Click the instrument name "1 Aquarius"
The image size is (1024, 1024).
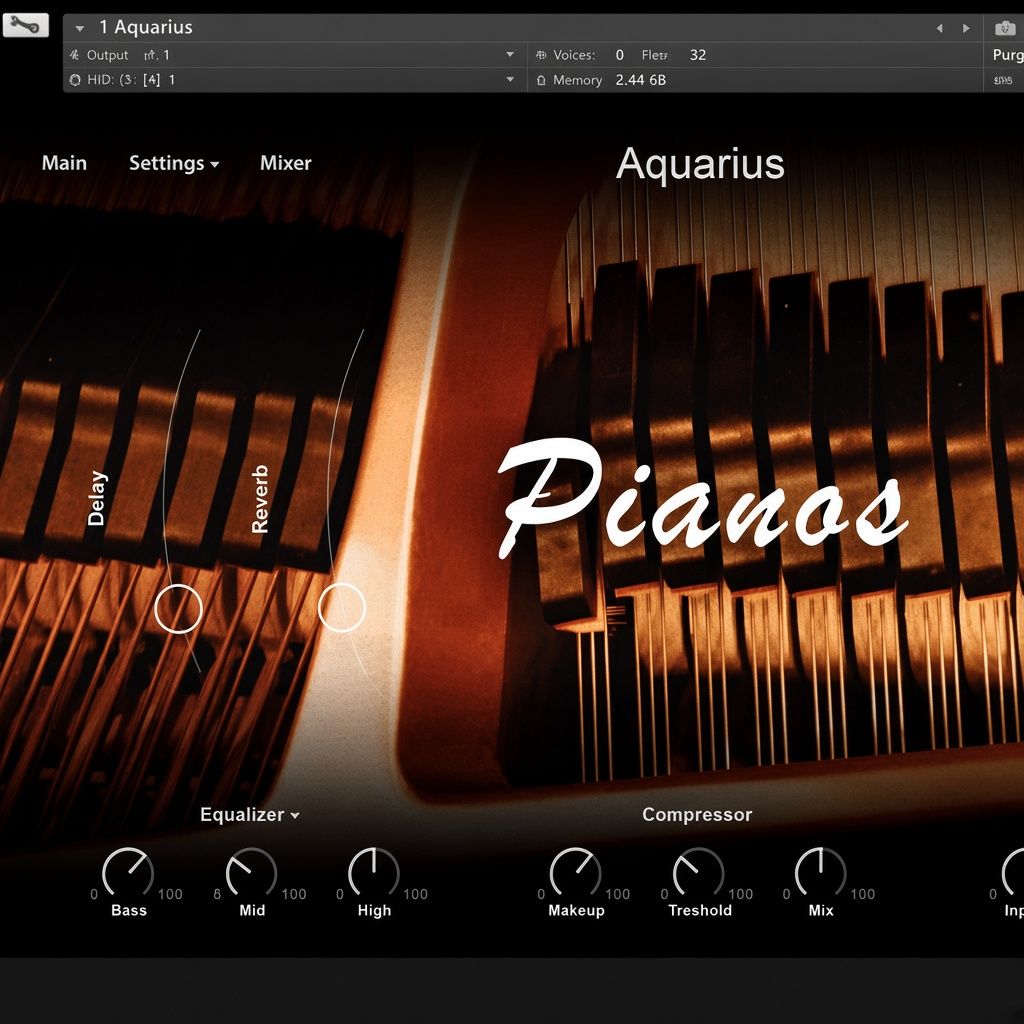click(x=146, y=27)
